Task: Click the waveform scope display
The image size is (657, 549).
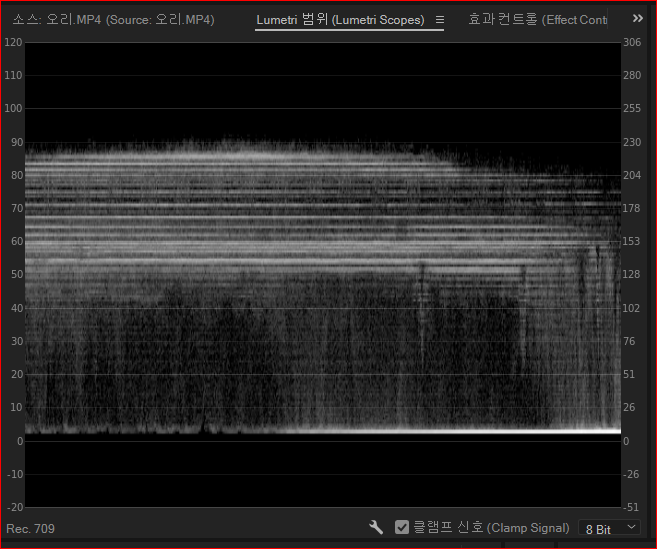Action: 323,274
